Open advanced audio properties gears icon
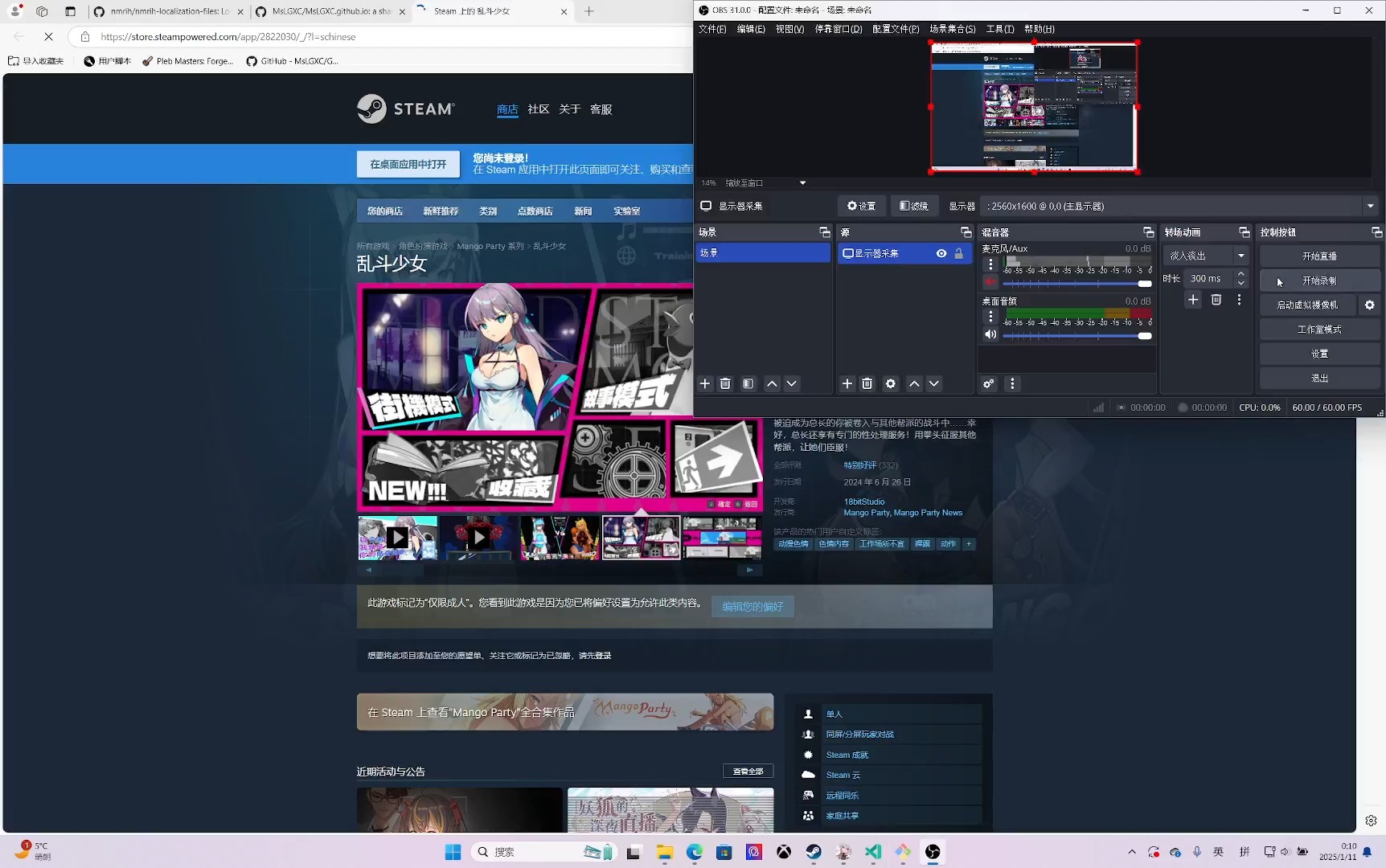Screen dimensions: 1386x868 (x=989, y=383)
